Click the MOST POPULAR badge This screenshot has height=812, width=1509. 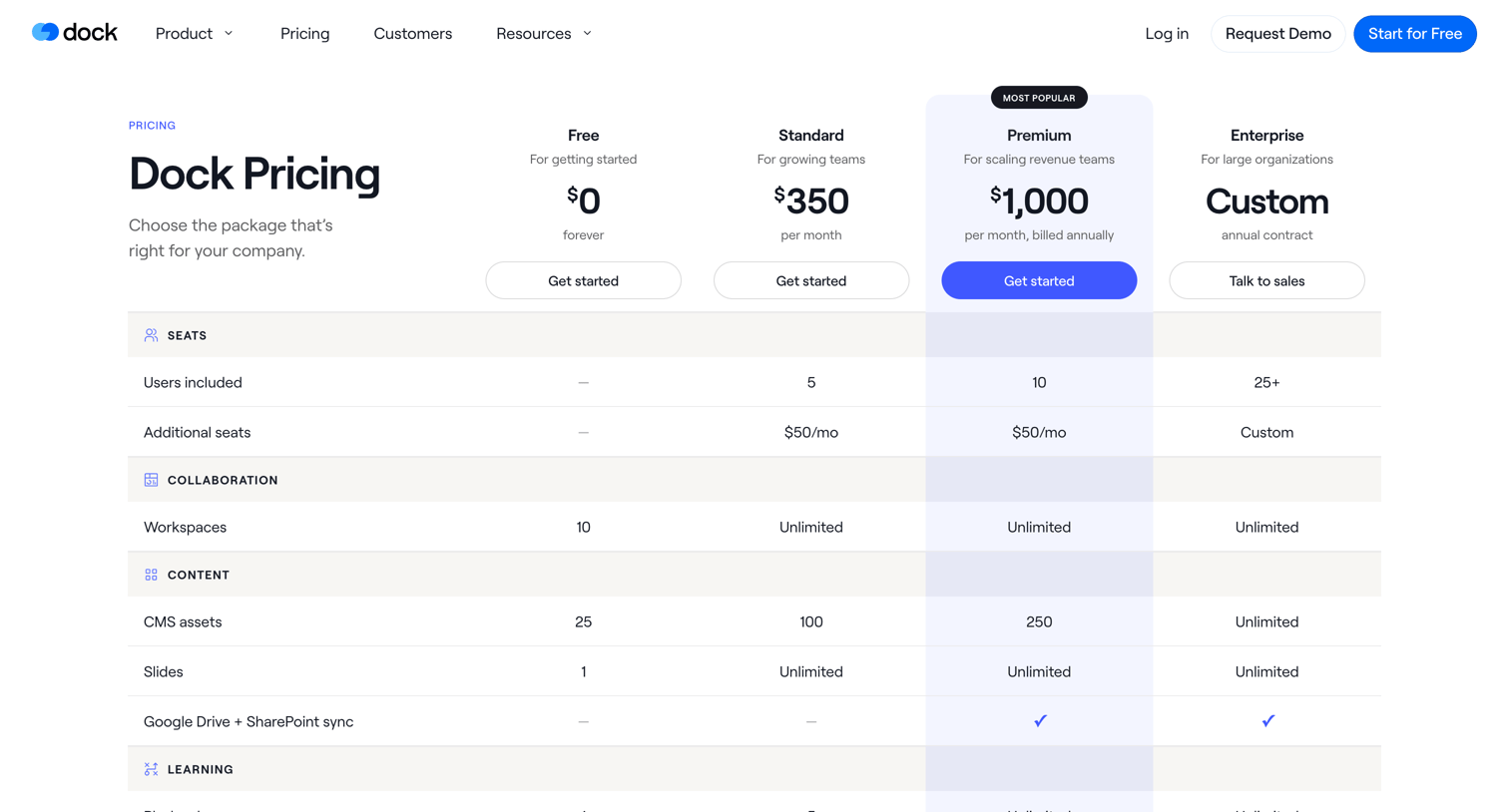1039,98
